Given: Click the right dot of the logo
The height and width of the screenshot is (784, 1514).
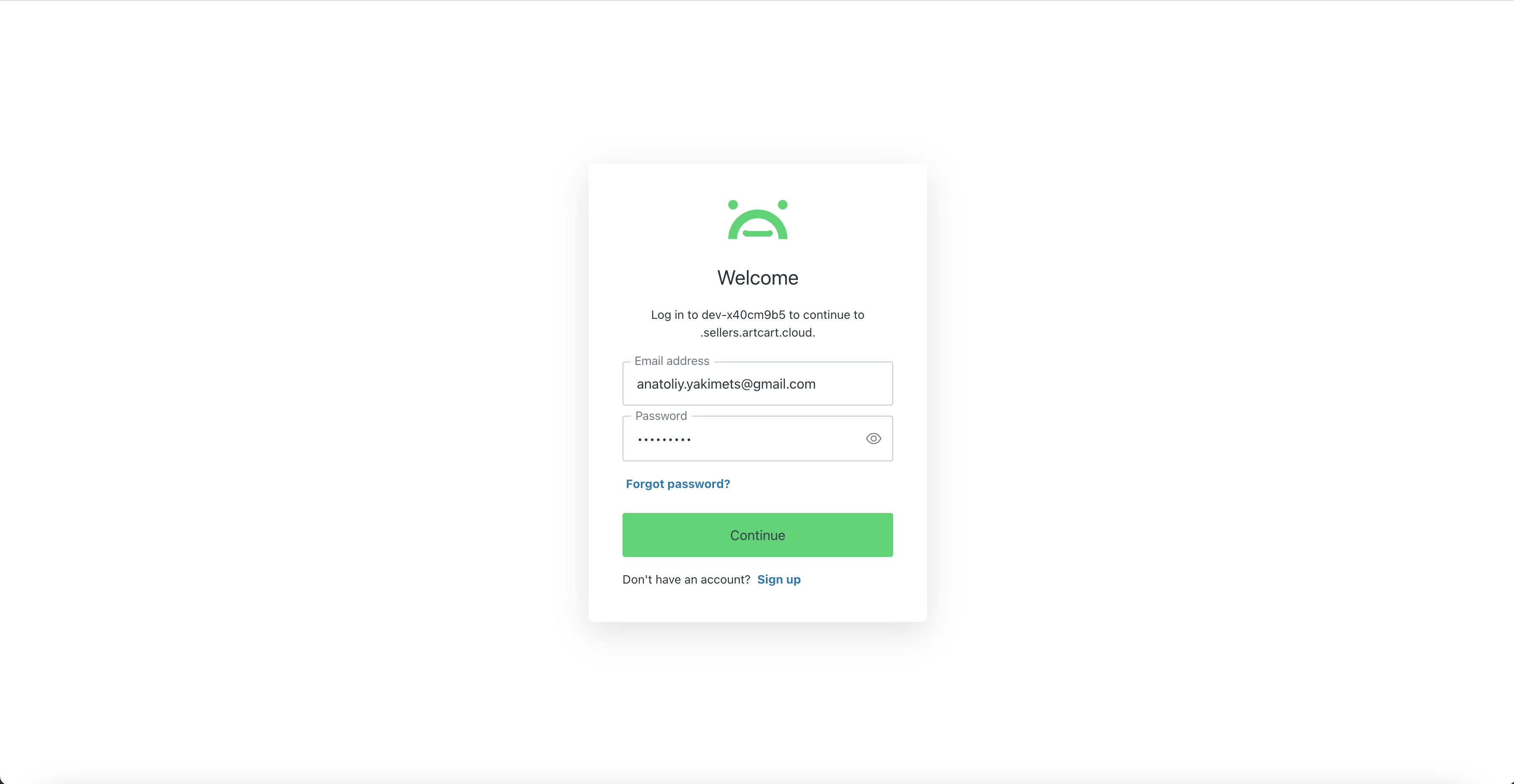Looking at the screenshot, I should (x=782, y=205).
